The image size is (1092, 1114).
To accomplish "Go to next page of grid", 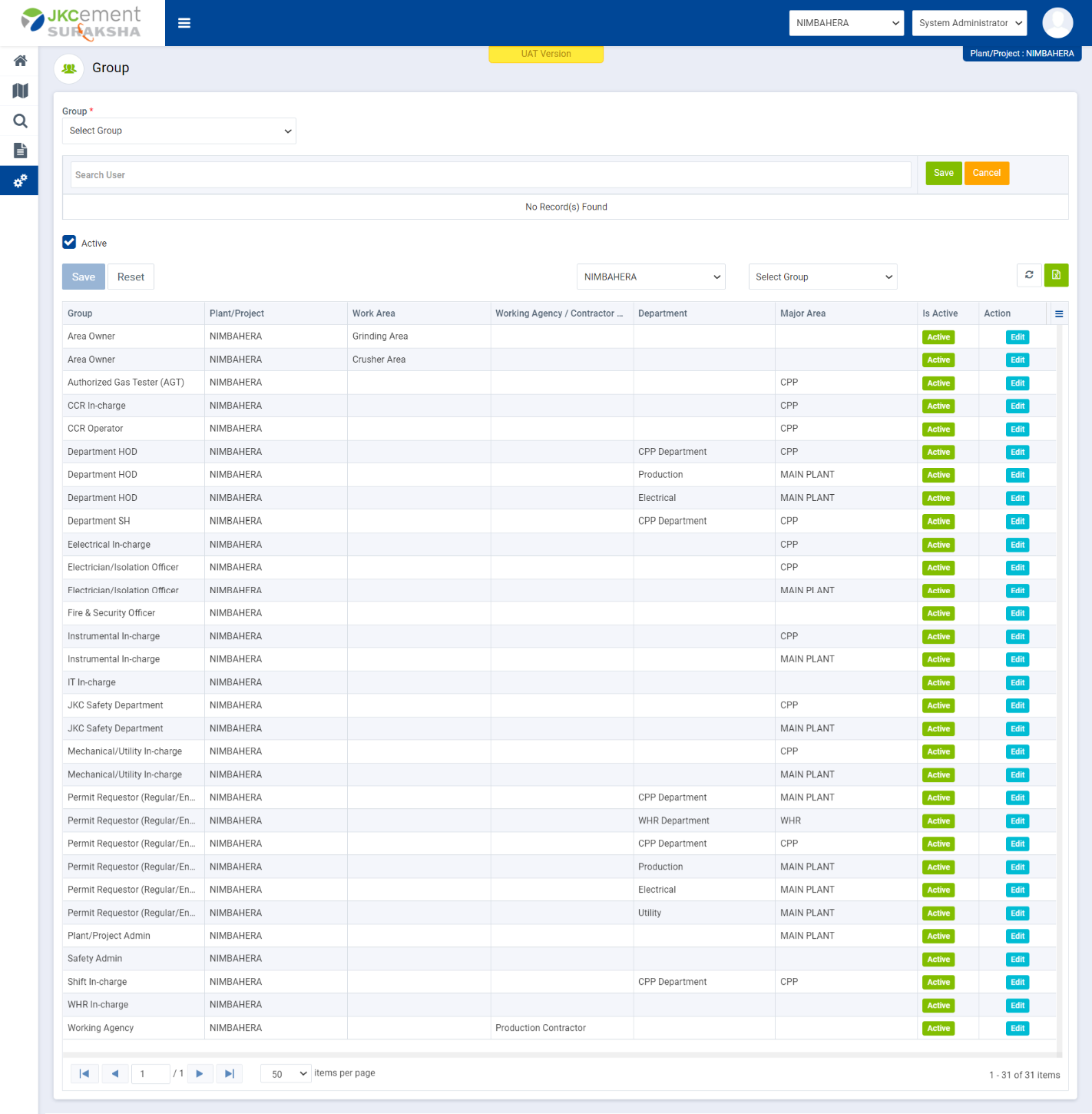I will (x=200, y=1073).
